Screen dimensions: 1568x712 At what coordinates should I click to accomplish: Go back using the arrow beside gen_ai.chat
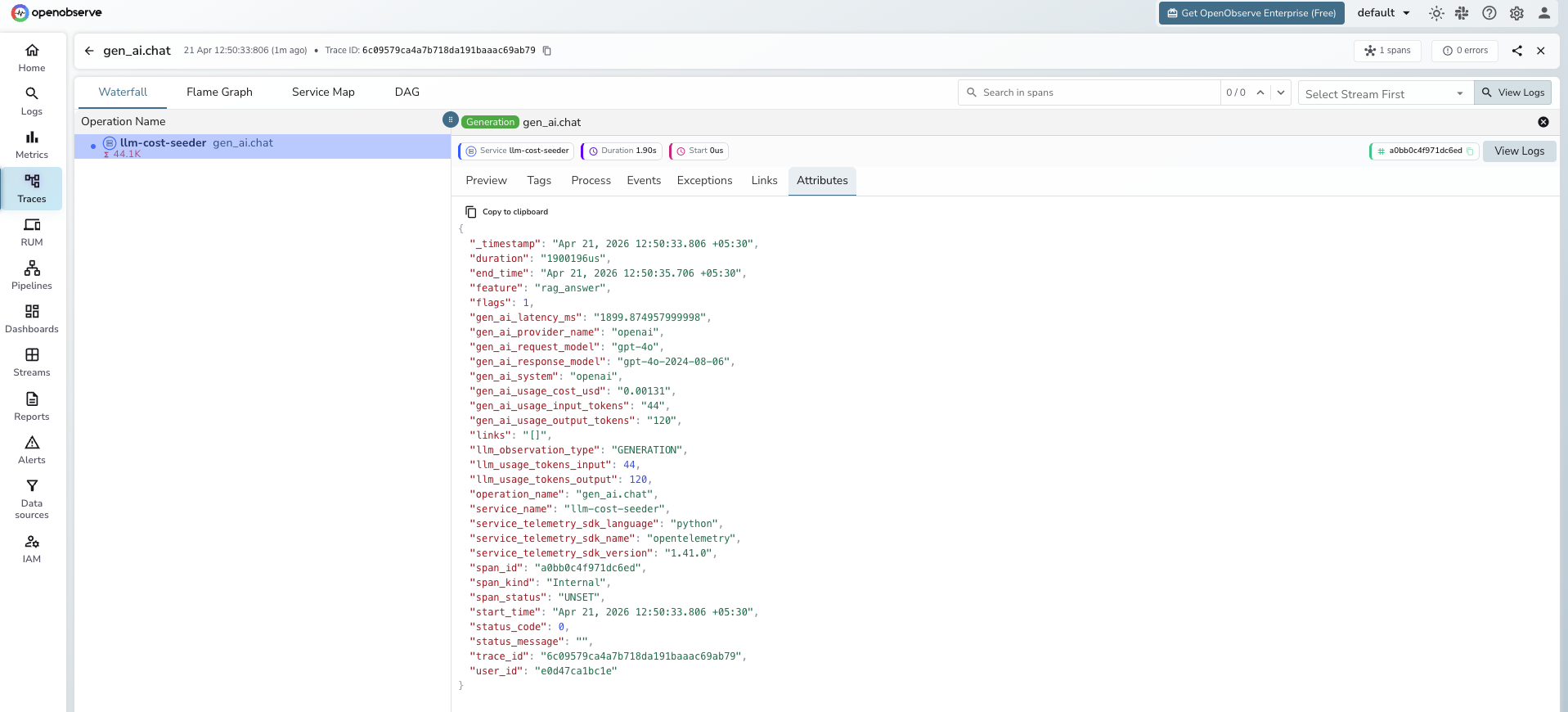pos(89,51)
